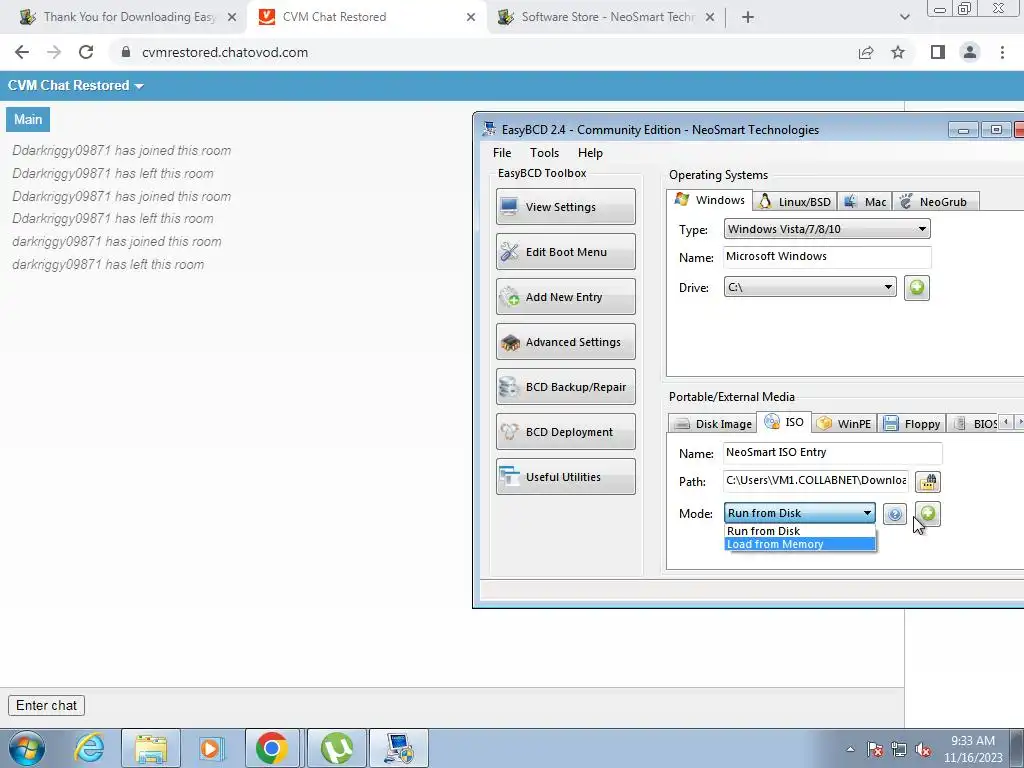This screenshot has width=1024, height=768.
Task: Share this page via Chrome share icon
Action: click(x=866, y=52)
